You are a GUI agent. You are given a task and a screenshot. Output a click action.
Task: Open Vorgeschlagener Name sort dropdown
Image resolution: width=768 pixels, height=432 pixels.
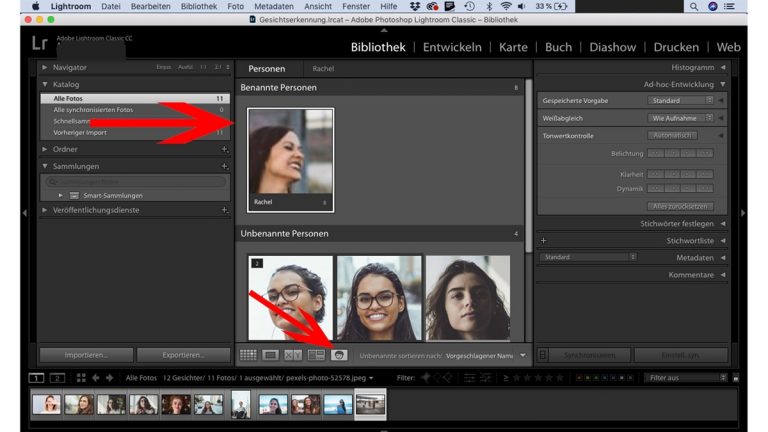pos(486,356)
